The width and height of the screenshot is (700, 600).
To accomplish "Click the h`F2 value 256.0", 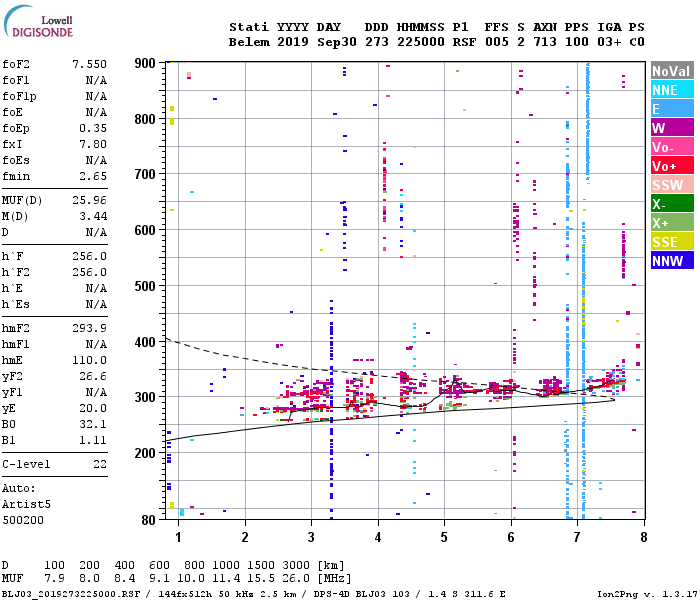I will tap(90, 273).
